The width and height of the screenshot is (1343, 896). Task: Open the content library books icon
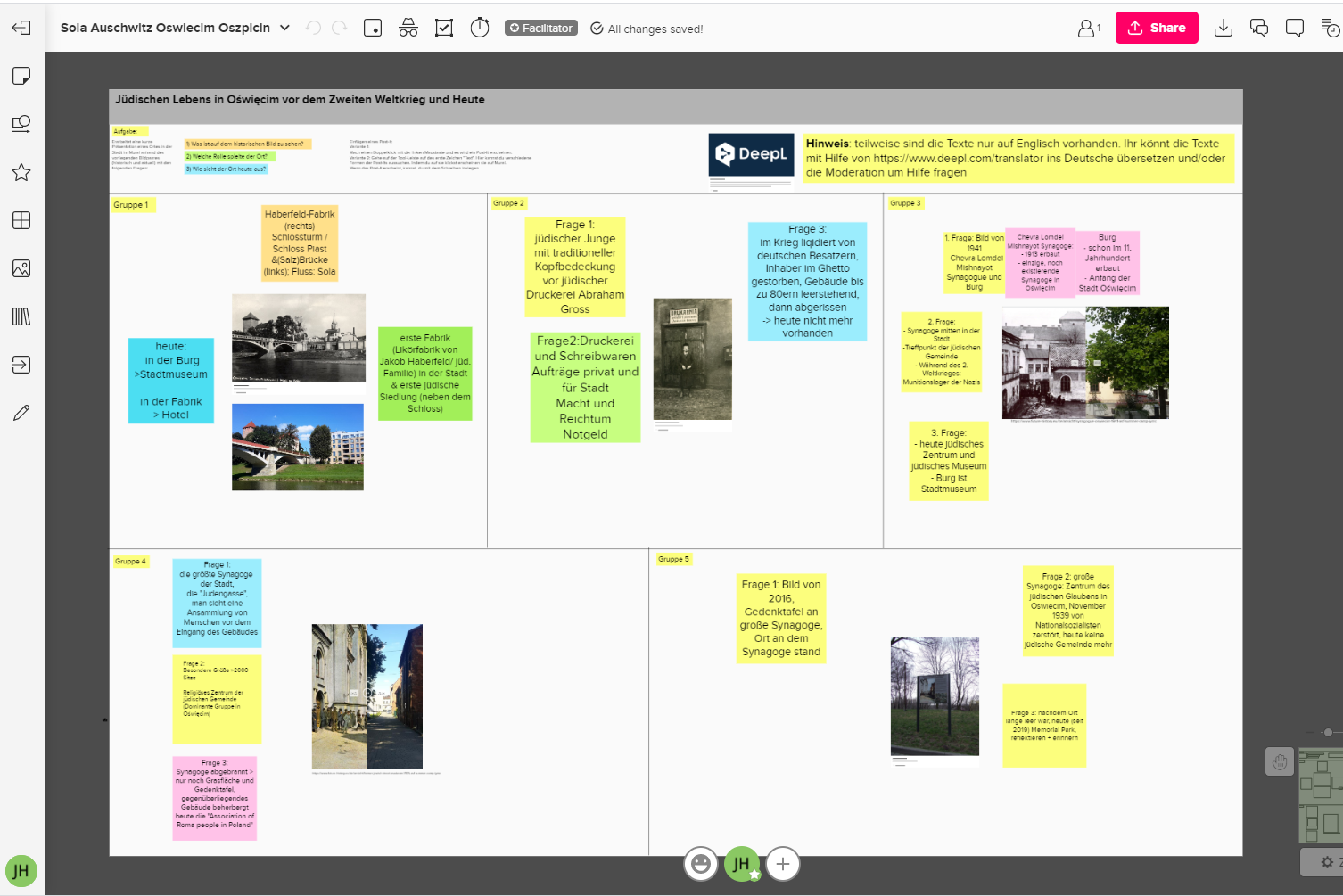21,316
